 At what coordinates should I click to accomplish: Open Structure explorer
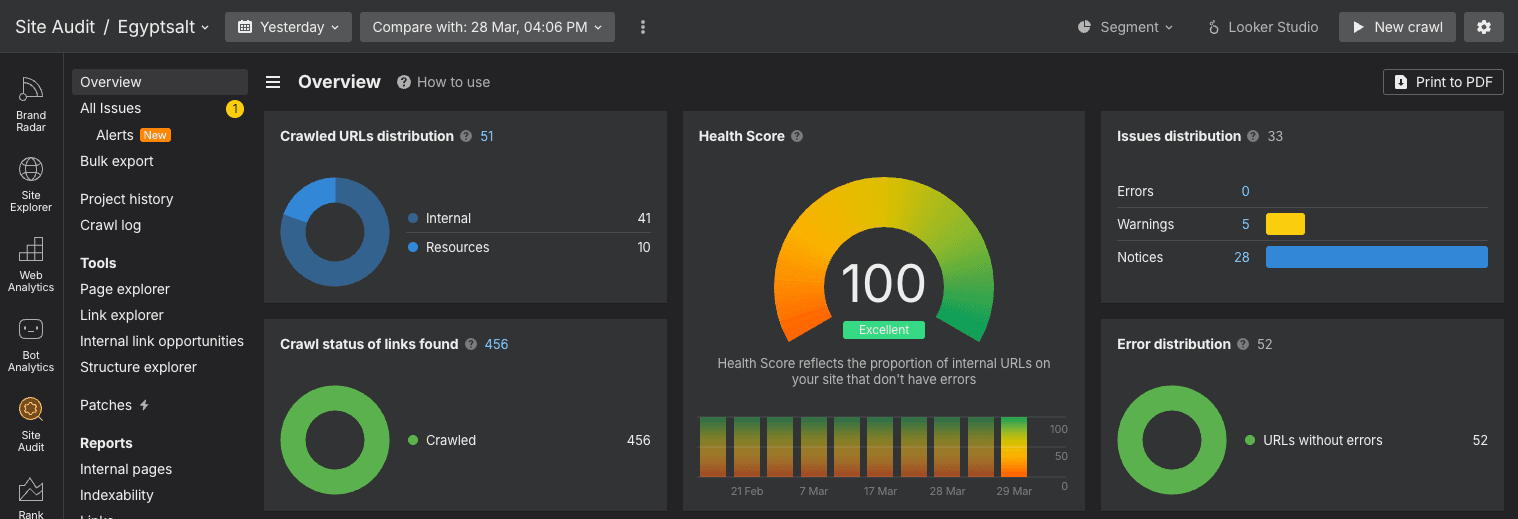138,367
